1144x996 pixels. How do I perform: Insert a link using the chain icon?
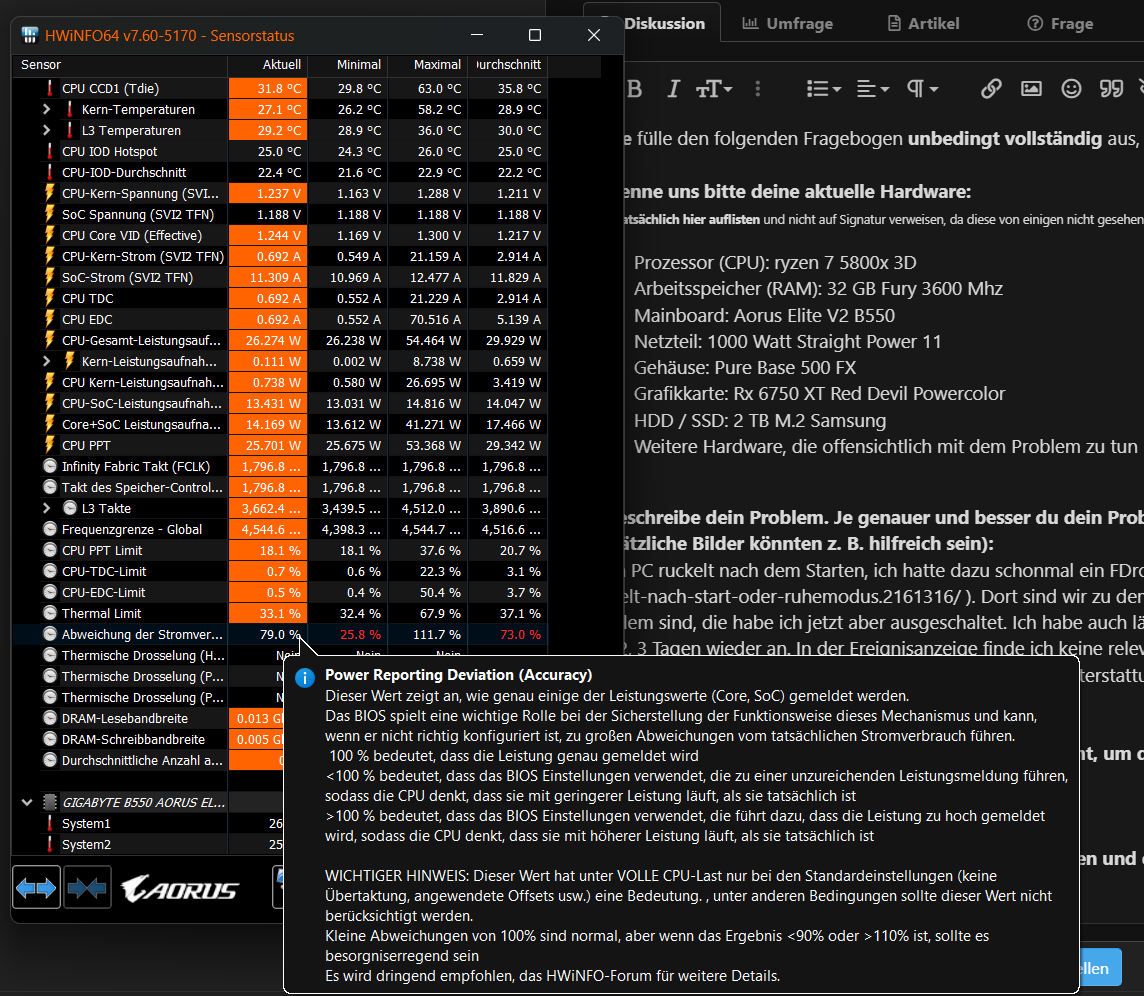pyautogui.click(x=991, y=89)
